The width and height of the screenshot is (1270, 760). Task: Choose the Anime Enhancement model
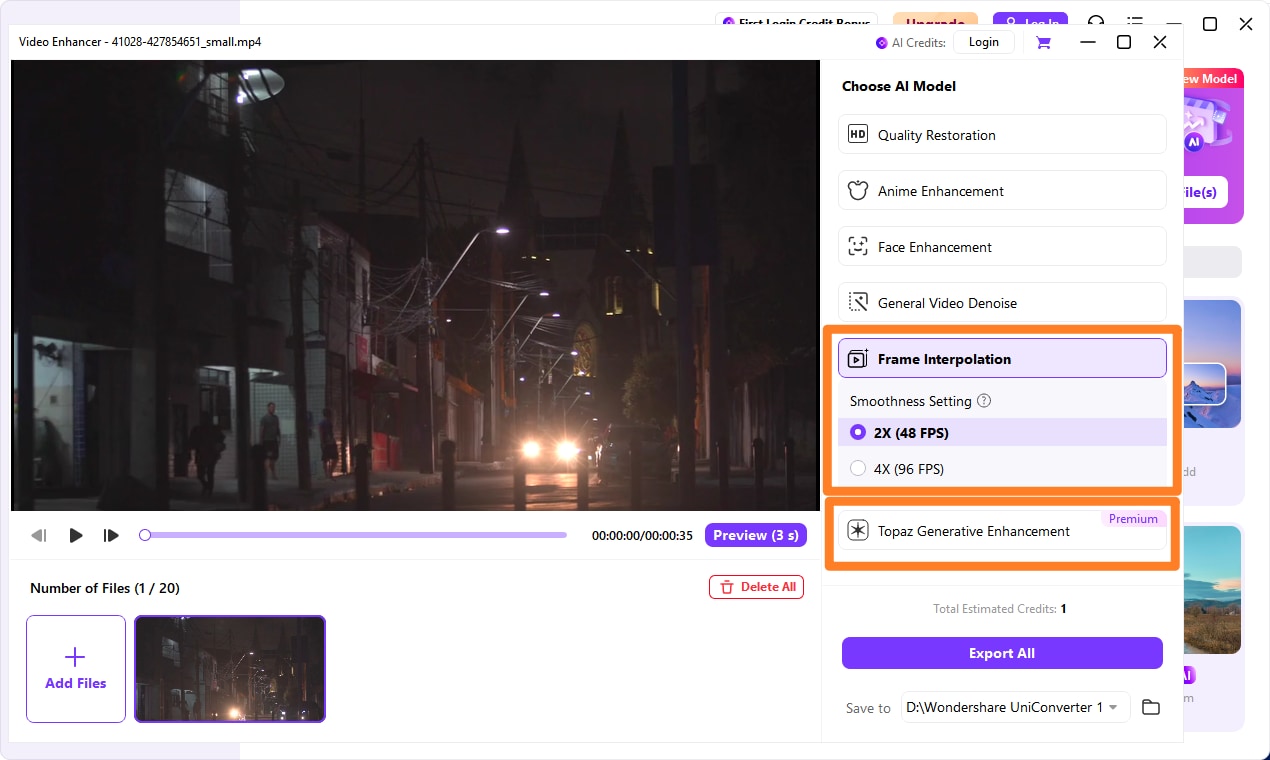coord(1002,190)
